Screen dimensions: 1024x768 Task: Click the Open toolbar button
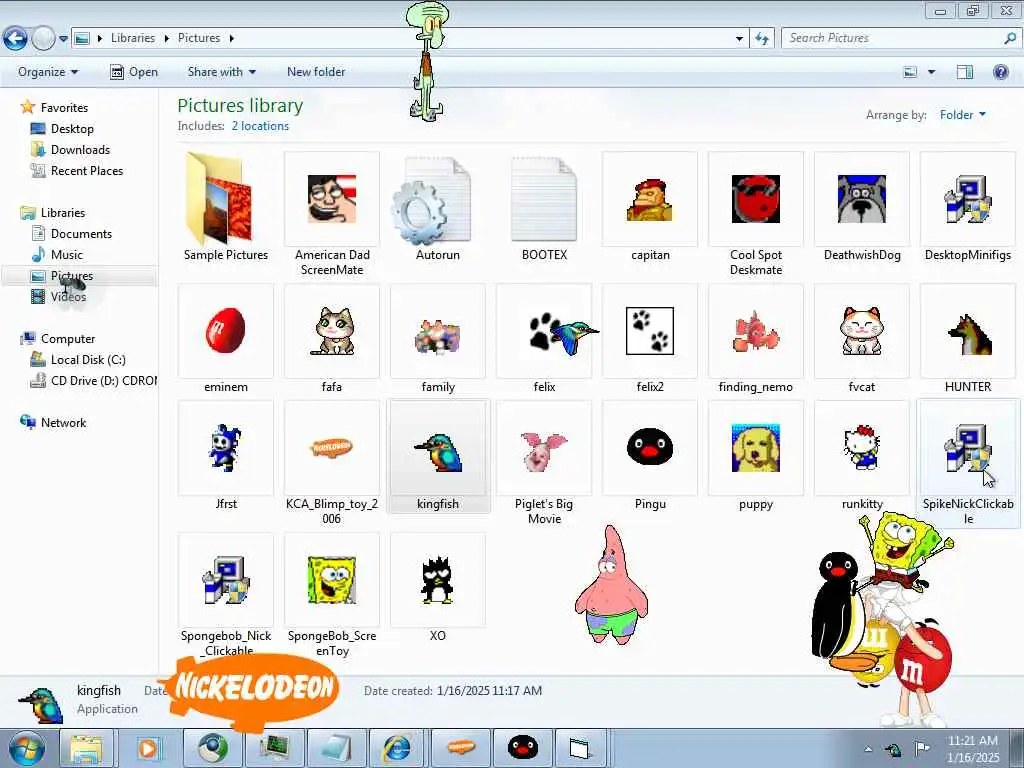click(x=134, y=72)
